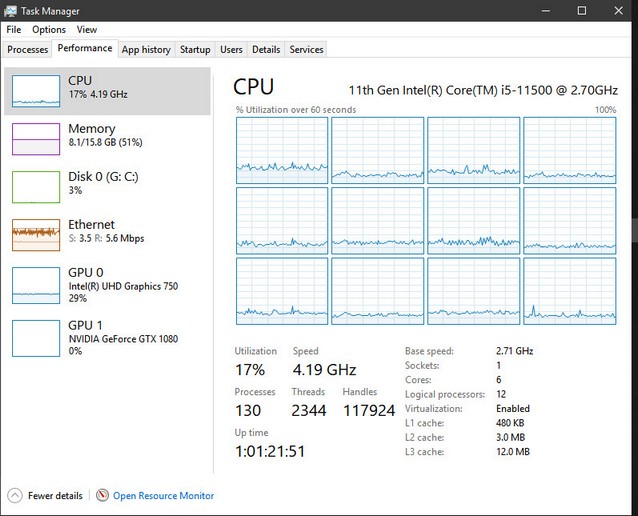Expand the View menu

[87, 30]
